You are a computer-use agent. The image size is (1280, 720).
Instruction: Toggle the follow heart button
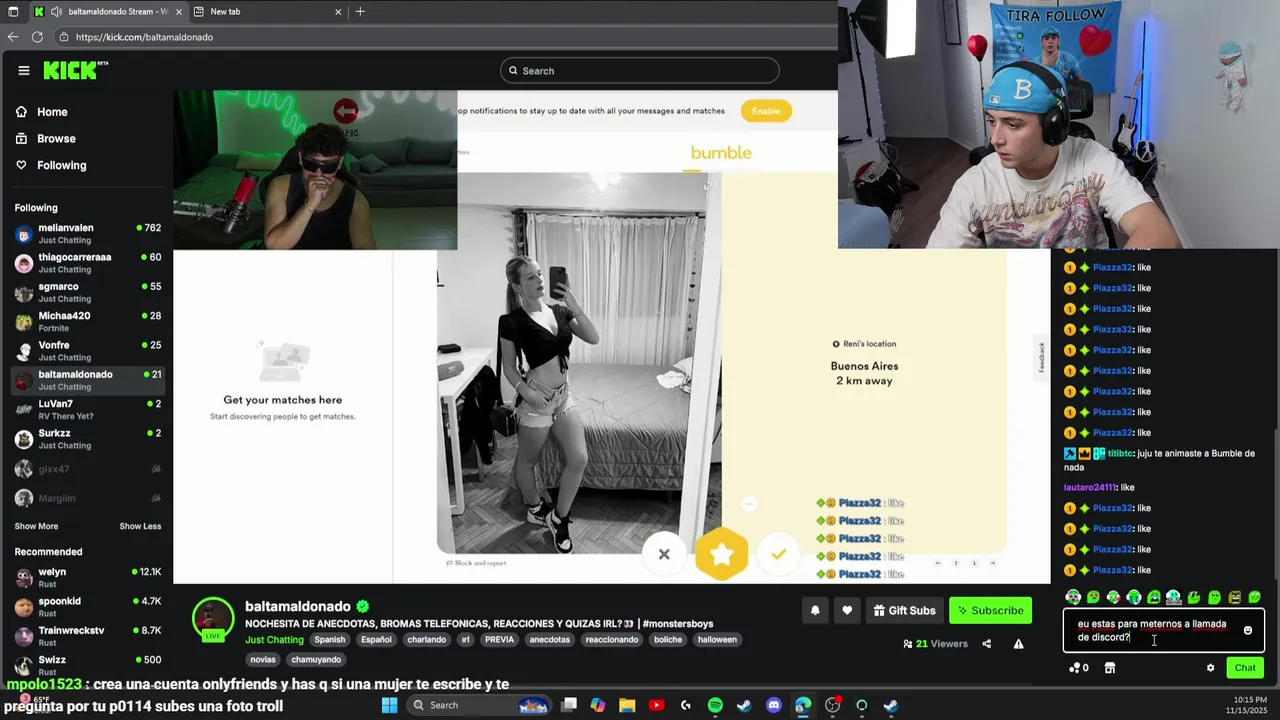[x=847, y=610]
